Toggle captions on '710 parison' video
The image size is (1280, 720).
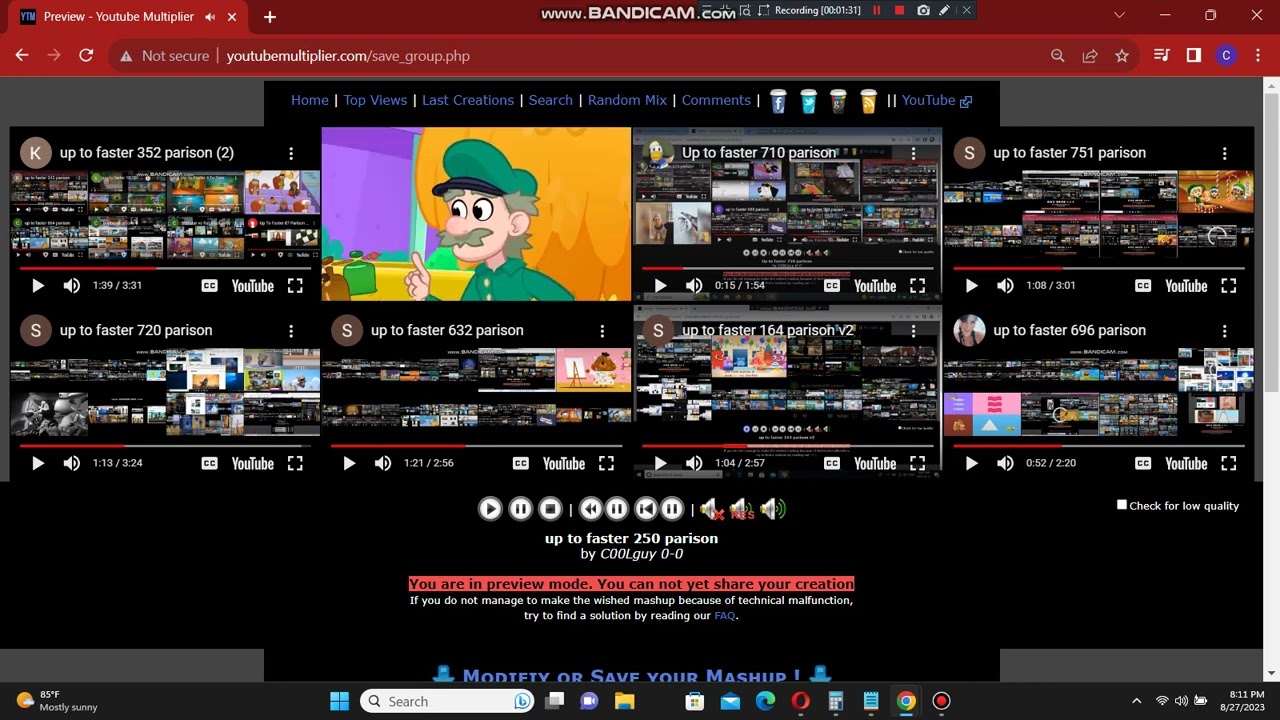click(x=831, y=286)
